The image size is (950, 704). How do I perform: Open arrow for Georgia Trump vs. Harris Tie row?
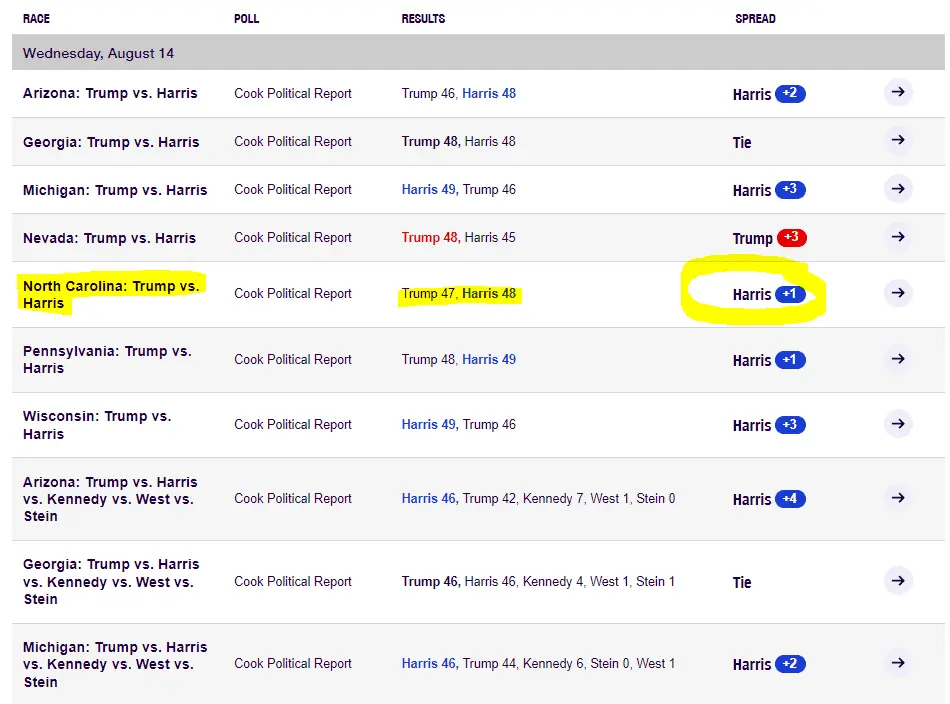[898, 140]
